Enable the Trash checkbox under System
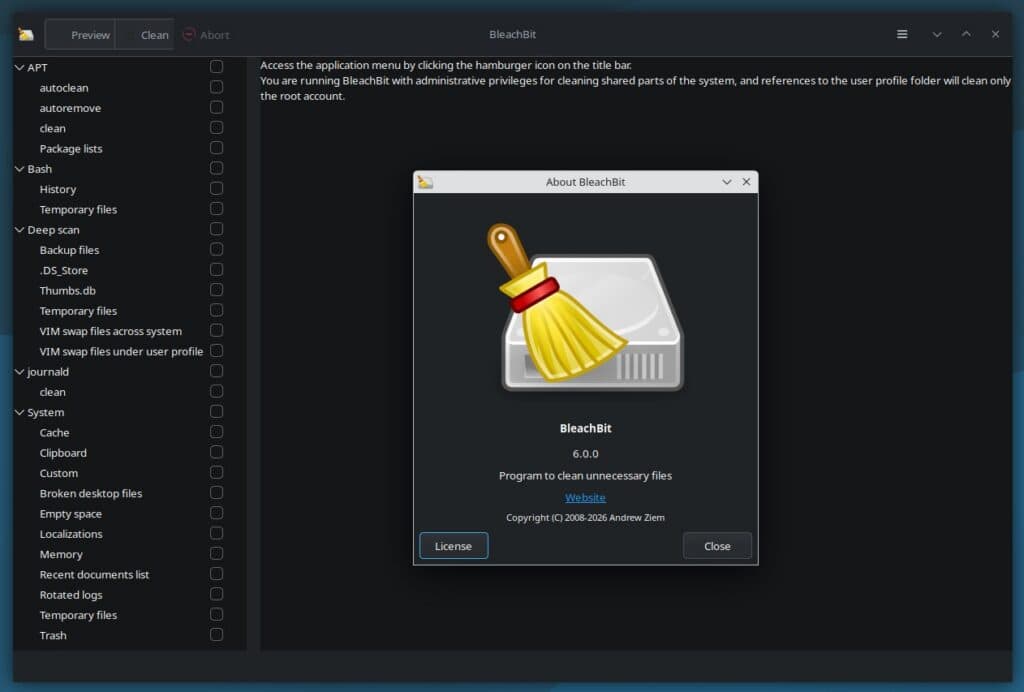 (216, 635)
